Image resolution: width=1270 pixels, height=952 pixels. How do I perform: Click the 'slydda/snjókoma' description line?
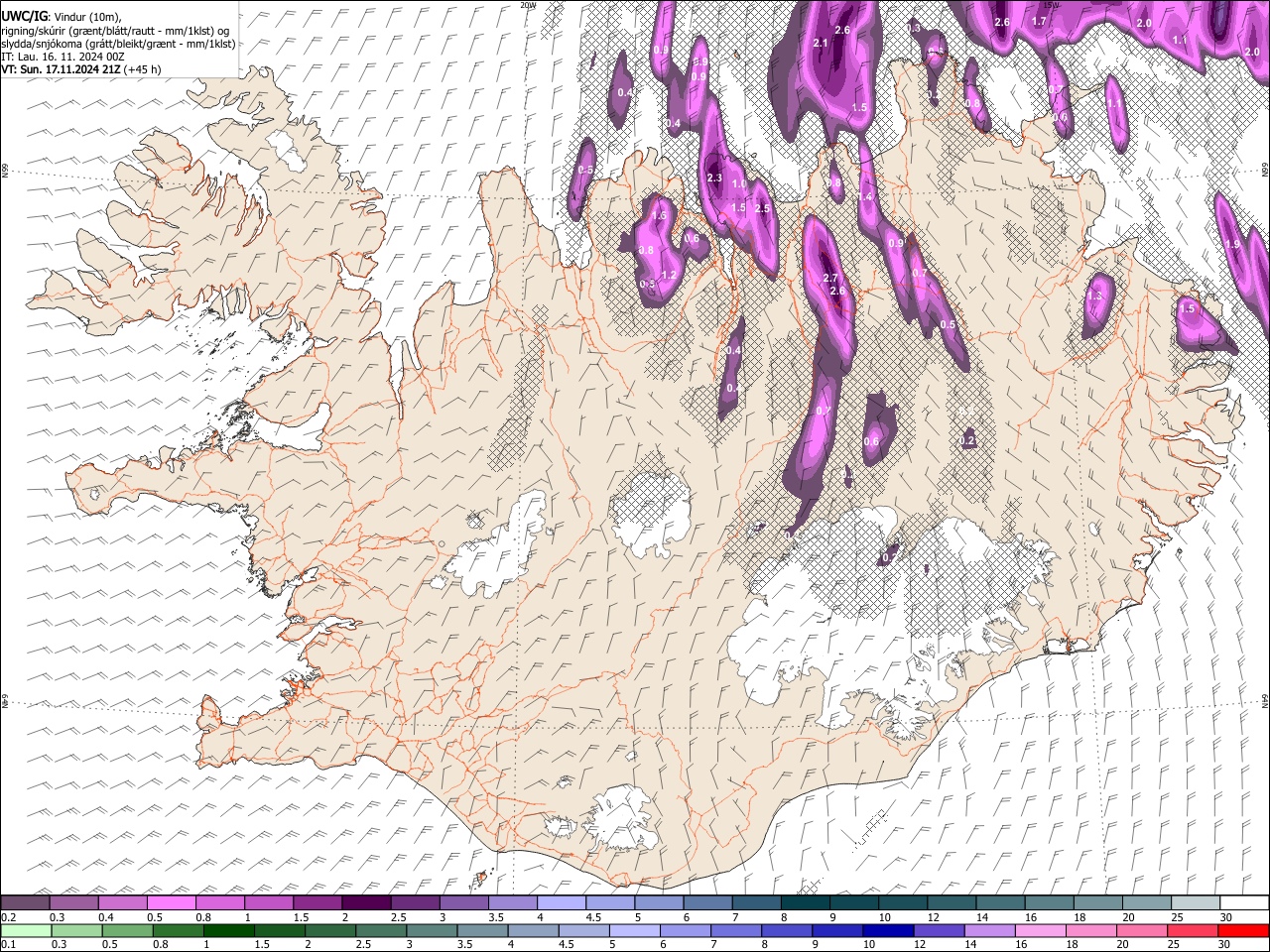pyautogui.click(x=118, y=44)
